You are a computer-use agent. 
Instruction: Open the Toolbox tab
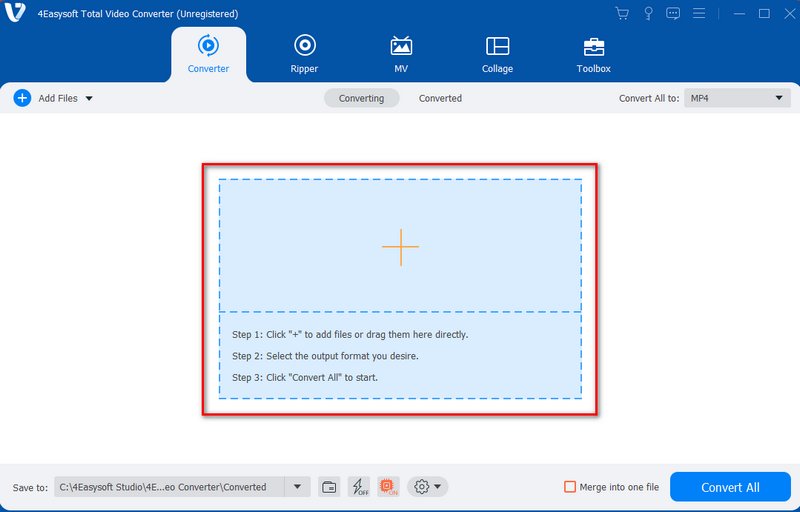click(593, 54)
